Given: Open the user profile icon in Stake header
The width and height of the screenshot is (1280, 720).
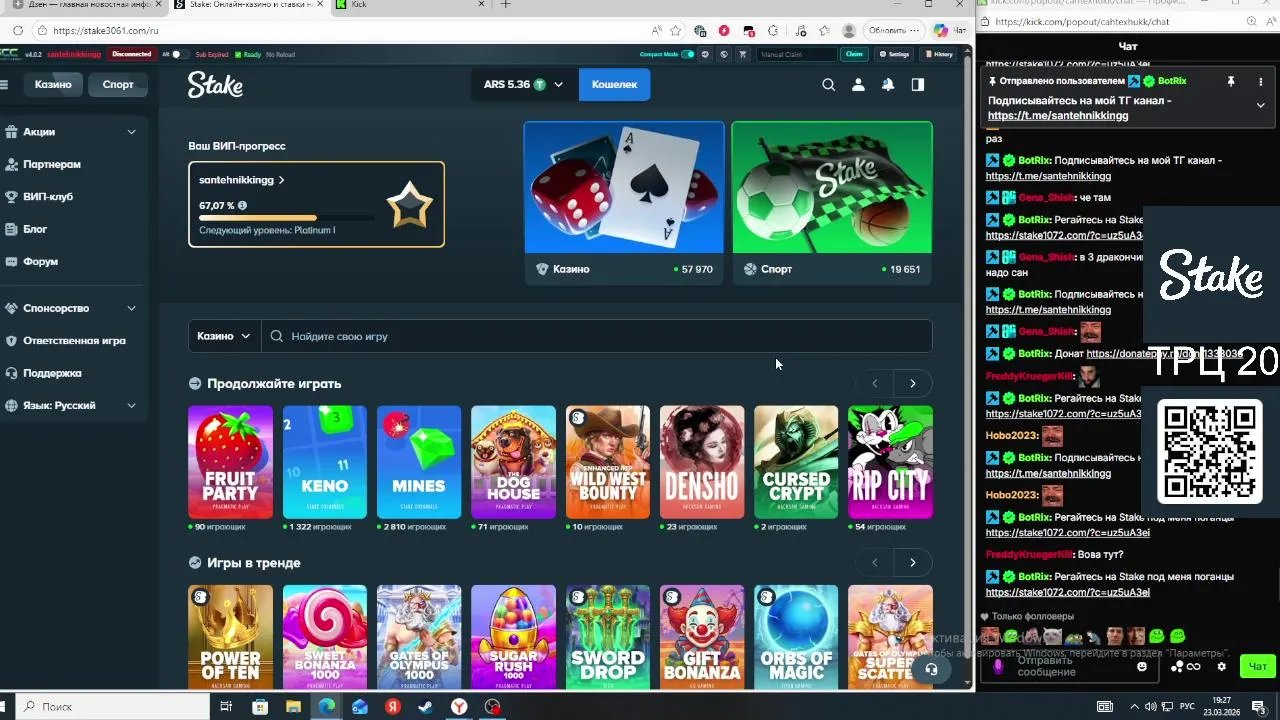Looking at the screenshot, I should (858, 85).
